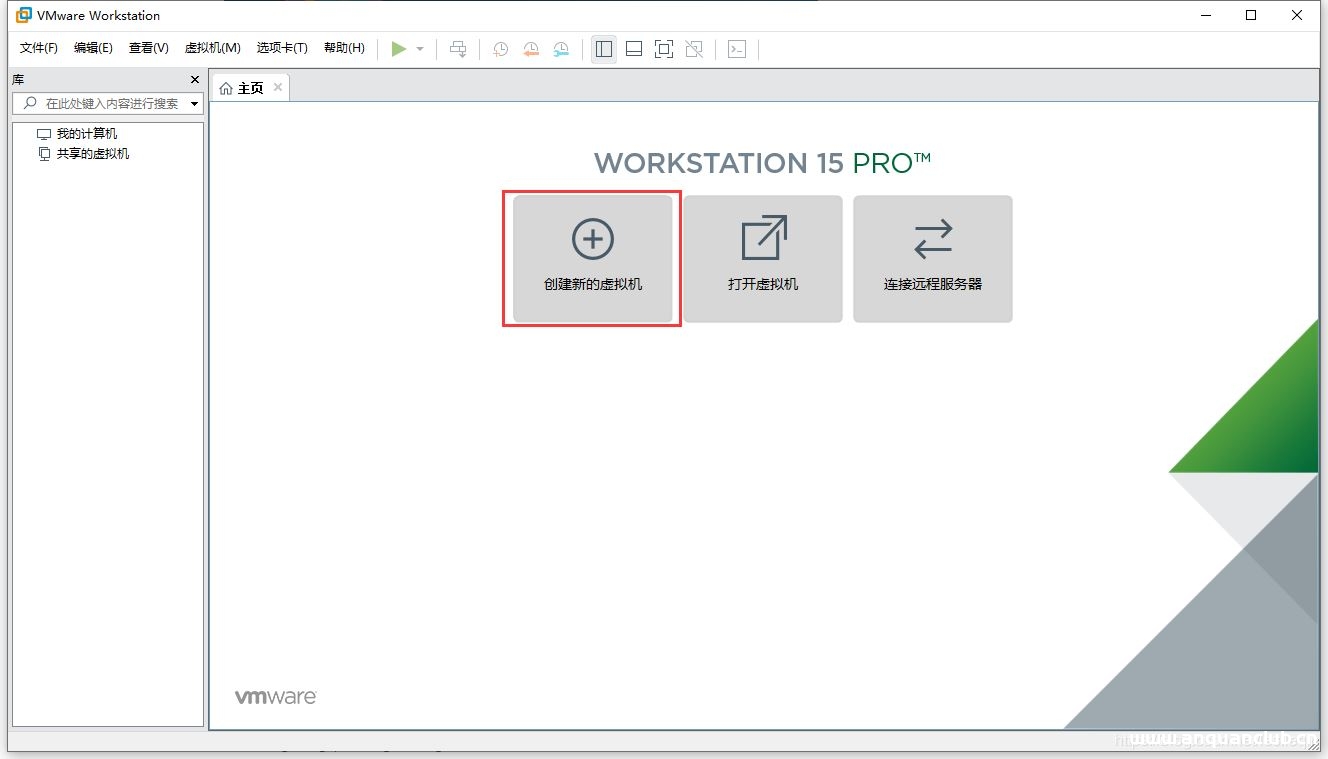Click the Send Ctrl+Alt+Del icon
This screenshot has height=759, width=1328.
tap(458, 48)
